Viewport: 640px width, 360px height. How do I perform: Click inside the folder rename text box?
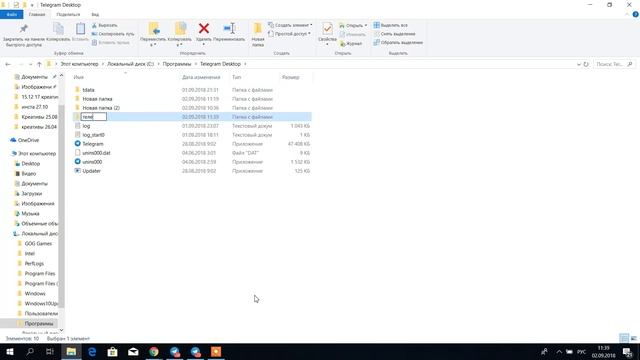[x=94, y=117]
